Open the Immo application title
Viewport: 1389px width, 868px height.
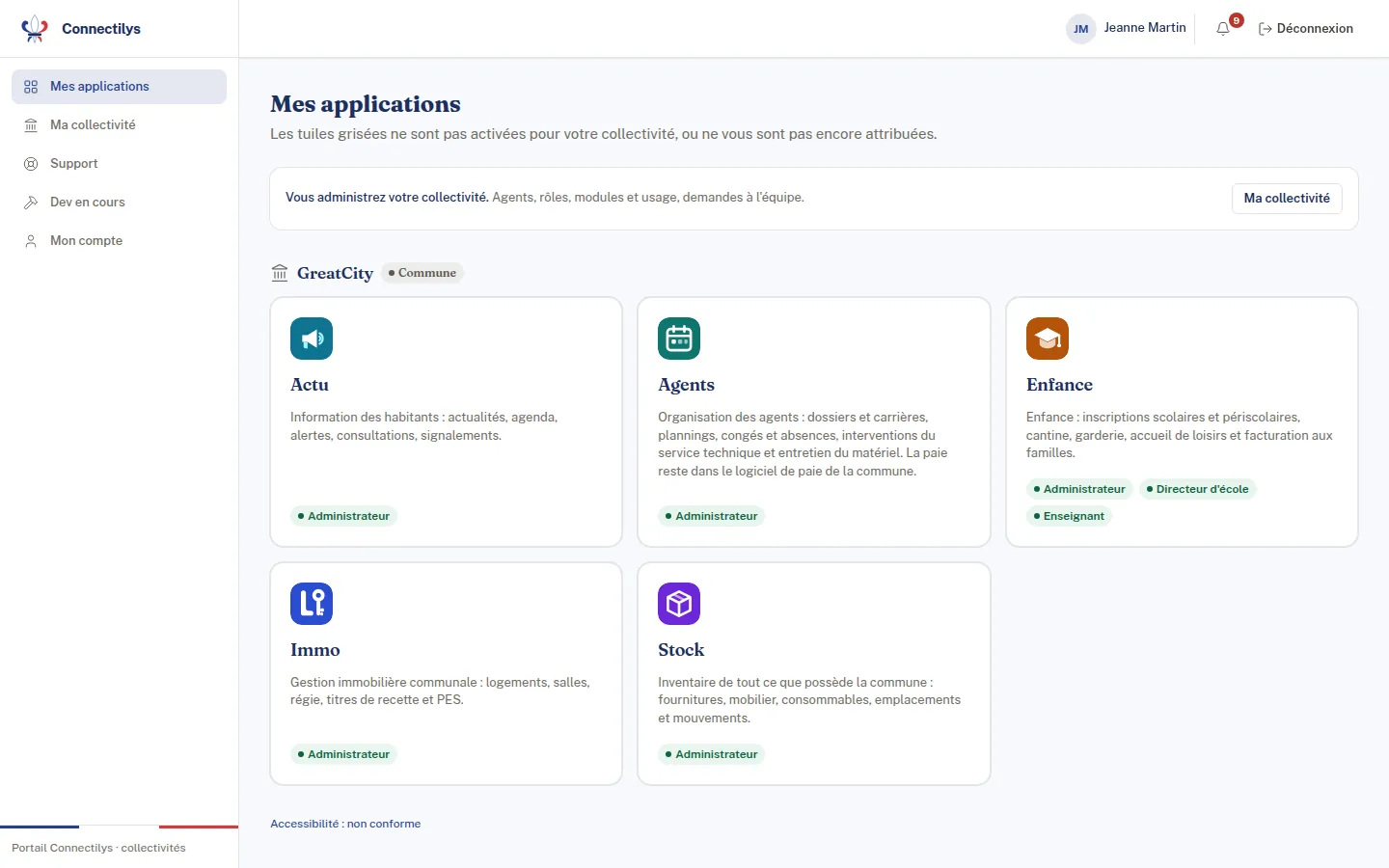click(x=315, y=650)
